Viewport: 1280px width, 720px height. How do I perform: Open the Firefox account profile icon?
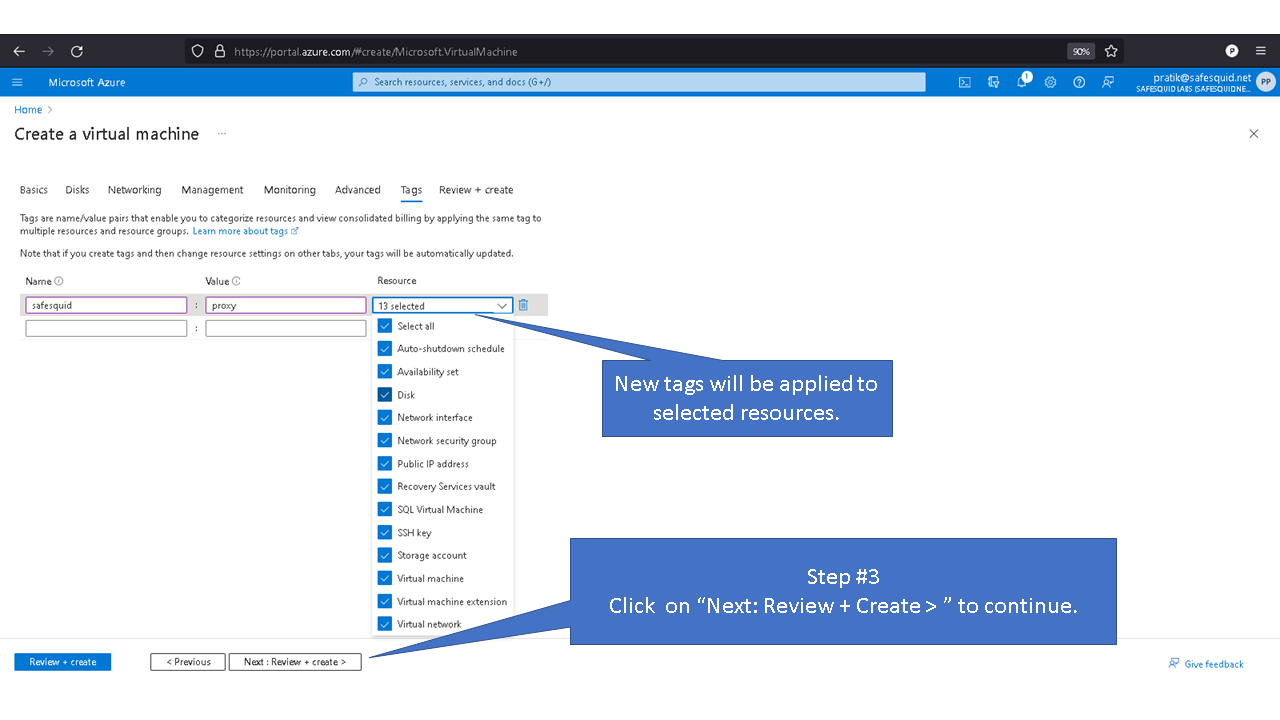(x=1232, y=51)
